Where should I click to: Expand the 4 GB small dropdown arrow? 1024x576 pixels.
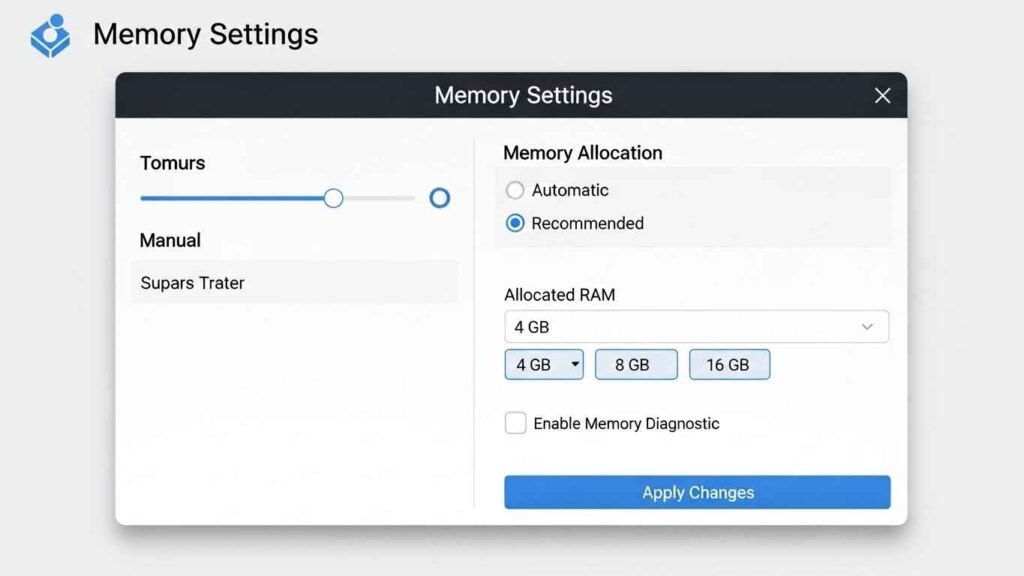[x=575, y=365]
